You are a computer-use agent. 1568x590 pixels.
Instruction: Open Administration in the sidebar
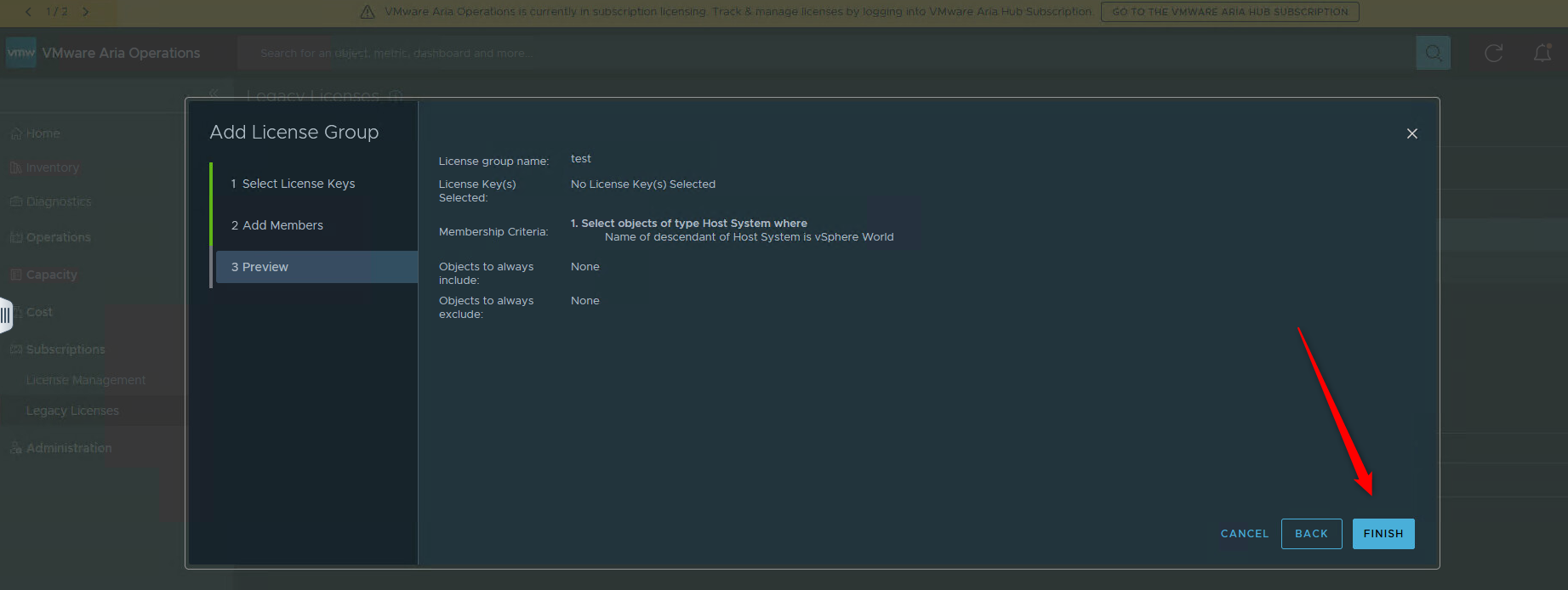pos(69,448)
